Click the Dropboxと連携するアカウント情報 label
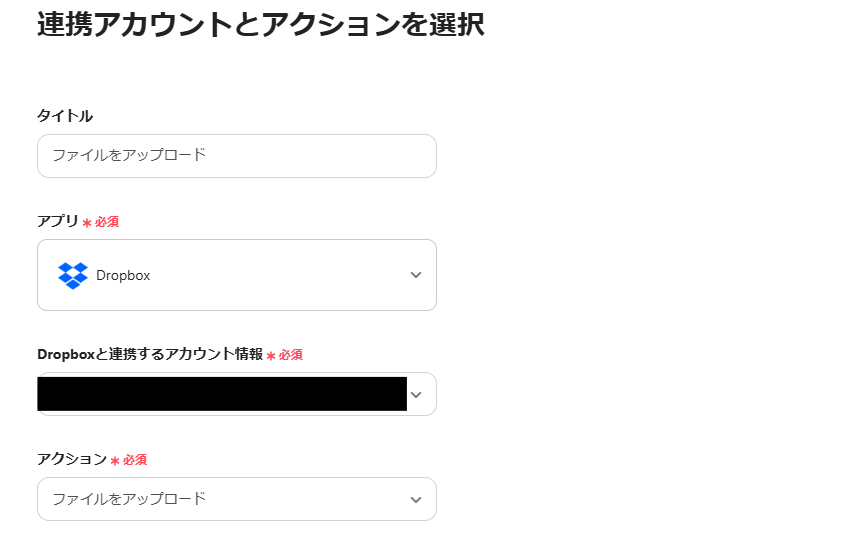850x543 pixels. (x=150, y=354)
